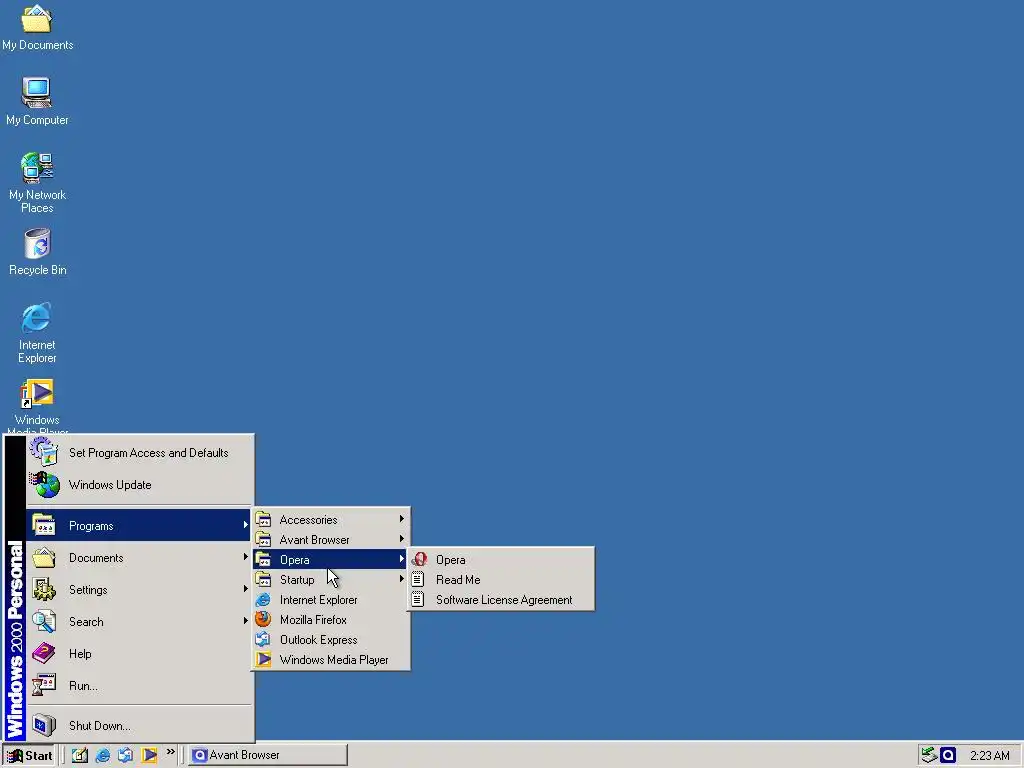
Task: Select the Recycle Bin icon
Action: click(x=37, y=252)
